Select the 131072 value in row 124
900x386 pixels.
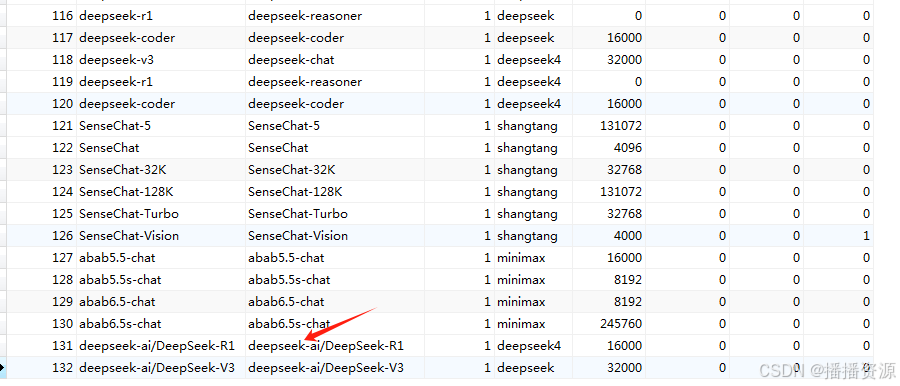(621, 192)
